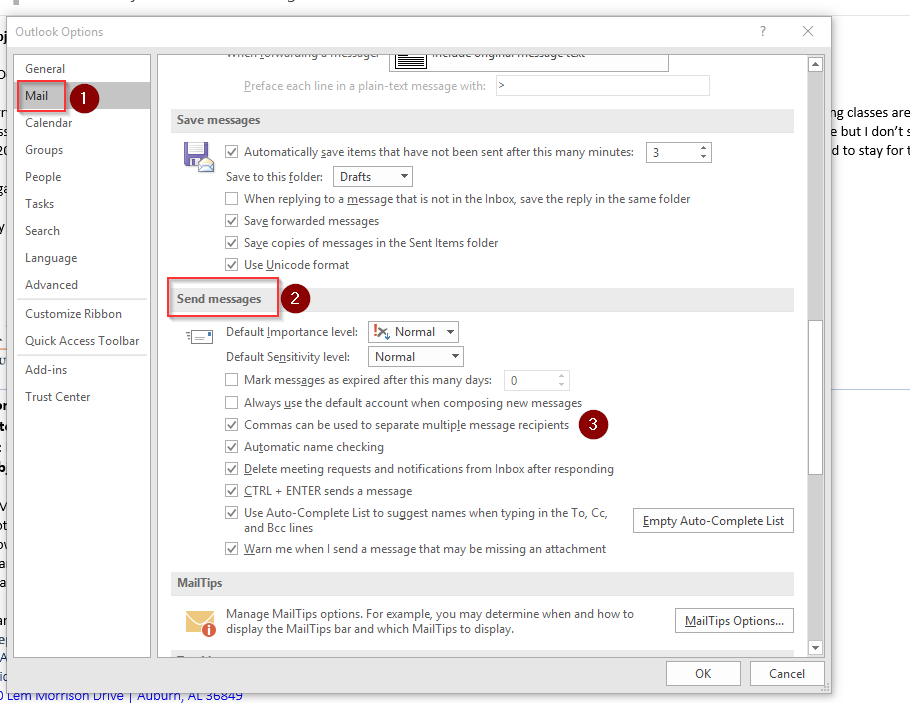Switch to the Advanced options category
Viewport: 910px width, 703px height.
coord(51,285)
